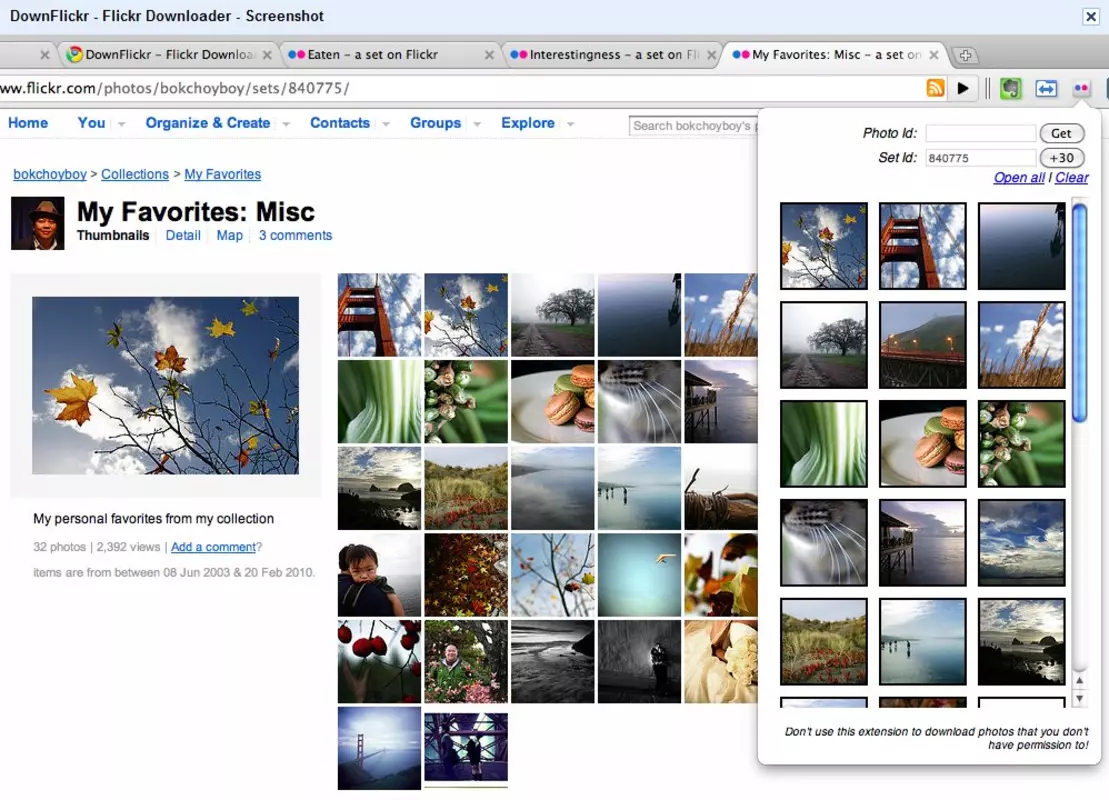Click Open all link in popup

click(x=1018, y=178)
